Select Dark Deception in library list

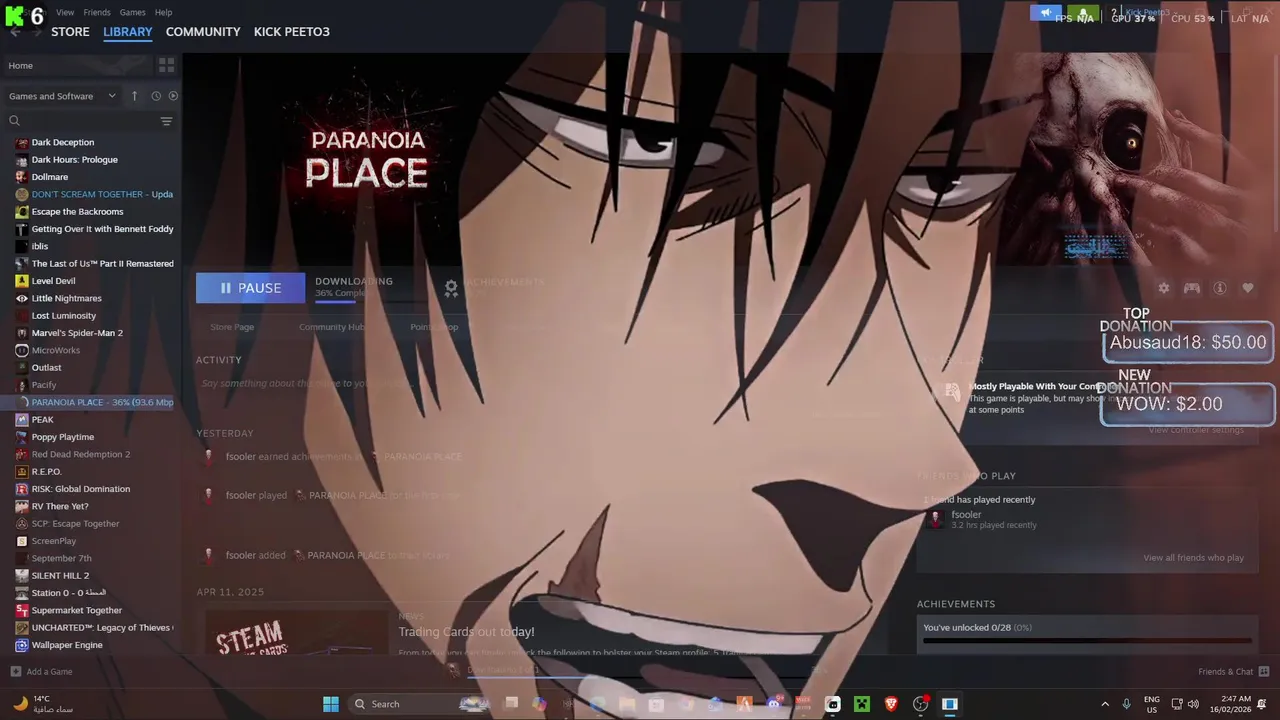point(62,142)
